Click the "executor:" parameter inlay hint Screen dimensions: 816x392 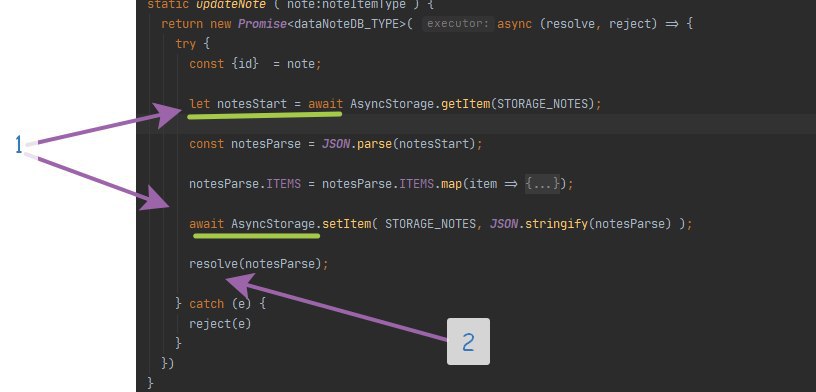(x=457, y=24)
